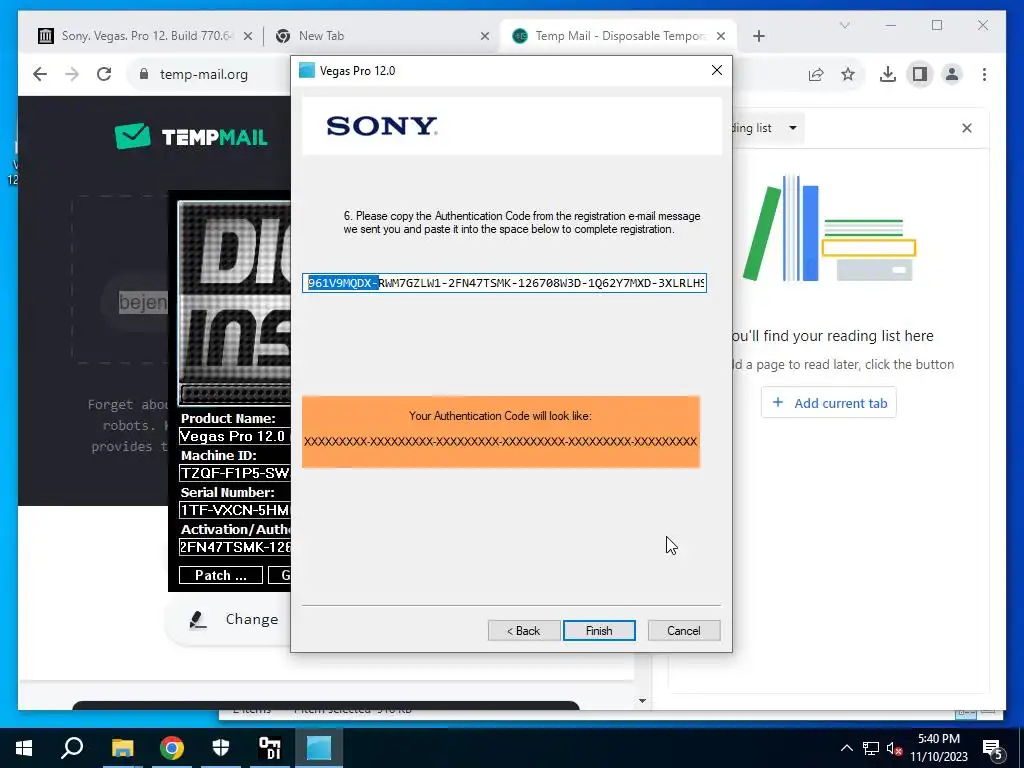
Task: Bookmark this page with the star icon
Action: [x=848, y=74]
